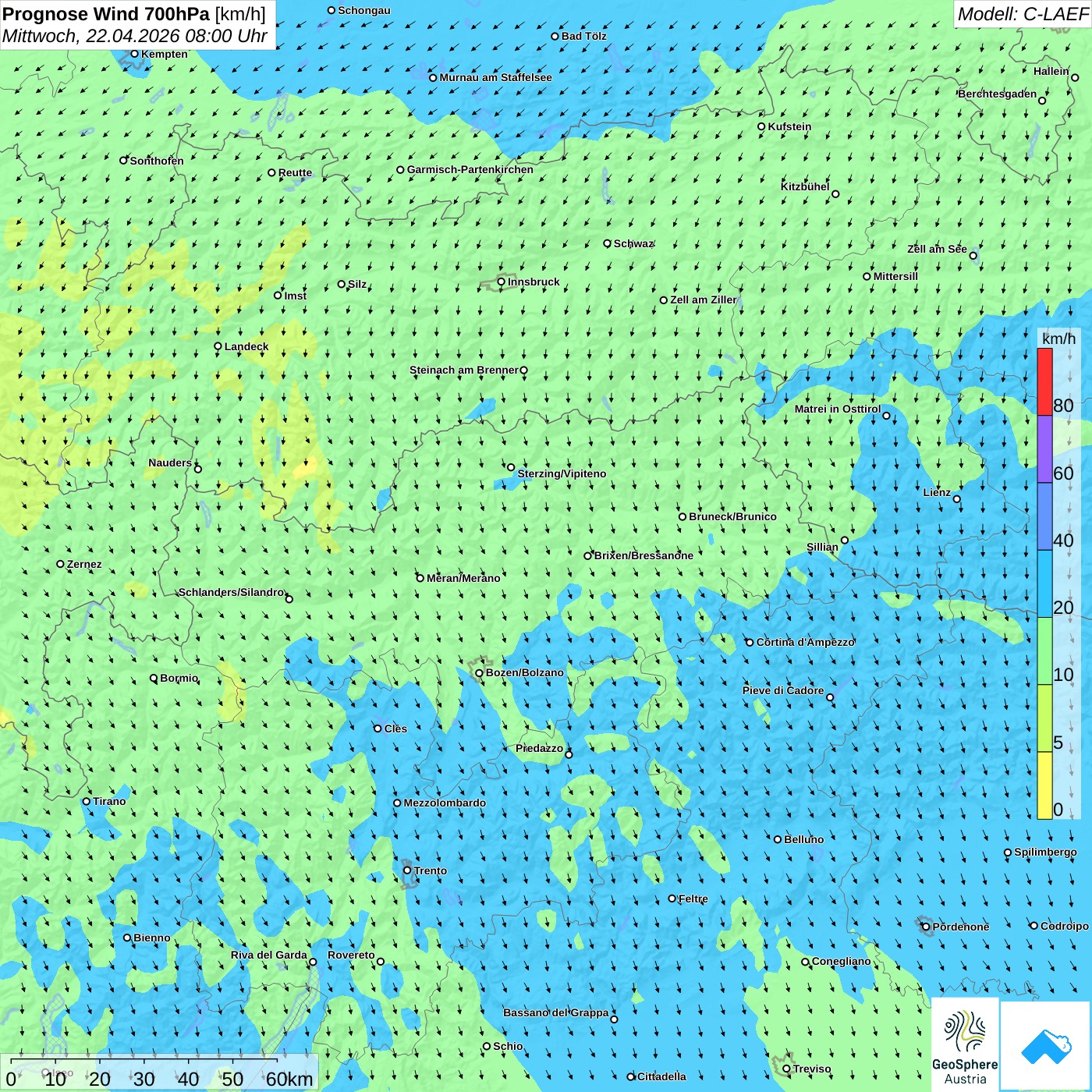This screenshot has height=1092, width=1092.
Task: Click the 'Zernez' label
Action: click(x=84, y=564)
